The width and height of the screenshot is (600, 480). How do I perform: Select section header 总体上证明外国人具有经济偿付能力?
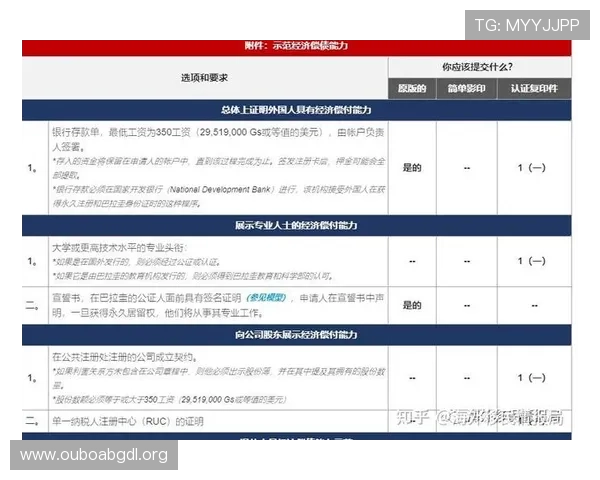click(297, 110)
